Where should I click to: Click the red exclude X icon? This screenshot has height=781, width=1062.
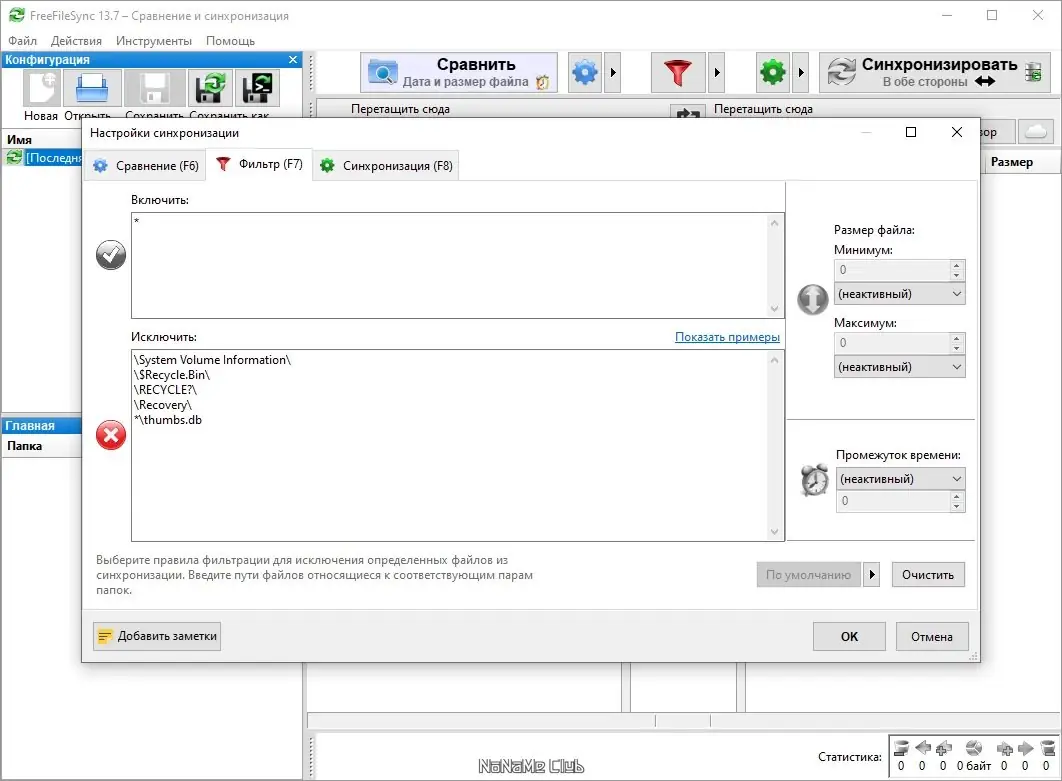pos(111,435)
